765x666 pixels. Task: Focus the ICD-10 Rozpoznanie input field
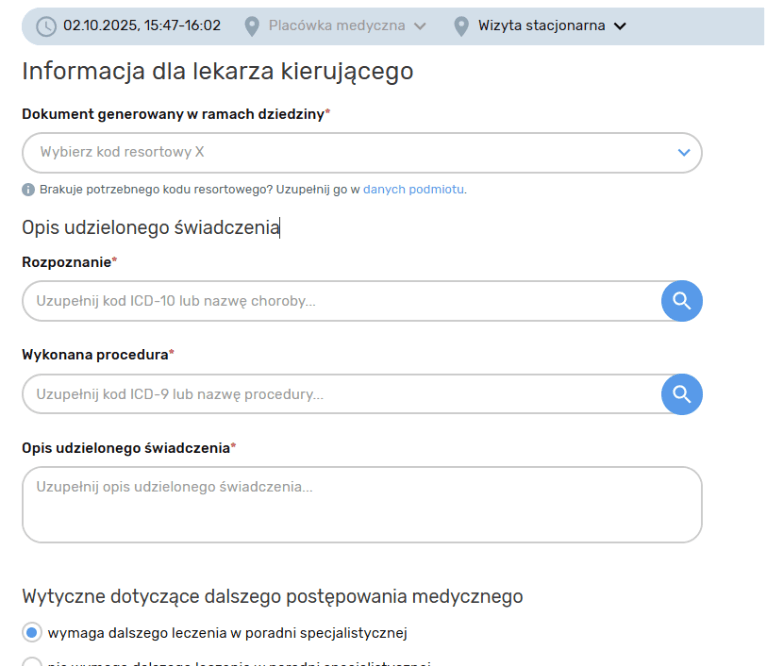pos(340,300)
